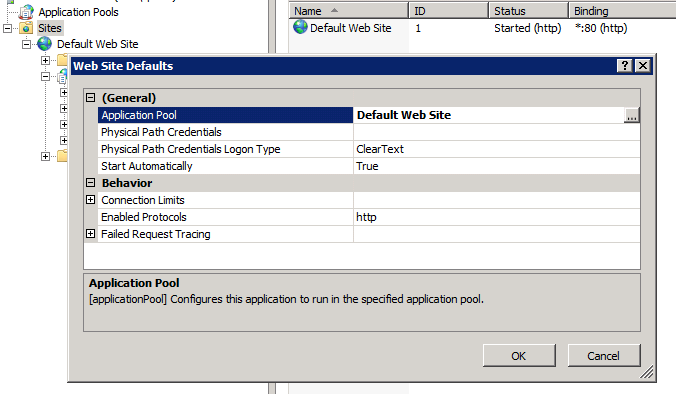676x394 pixels.
Task: Select Default Web Site tree label
Action: [x=98, y=44]
